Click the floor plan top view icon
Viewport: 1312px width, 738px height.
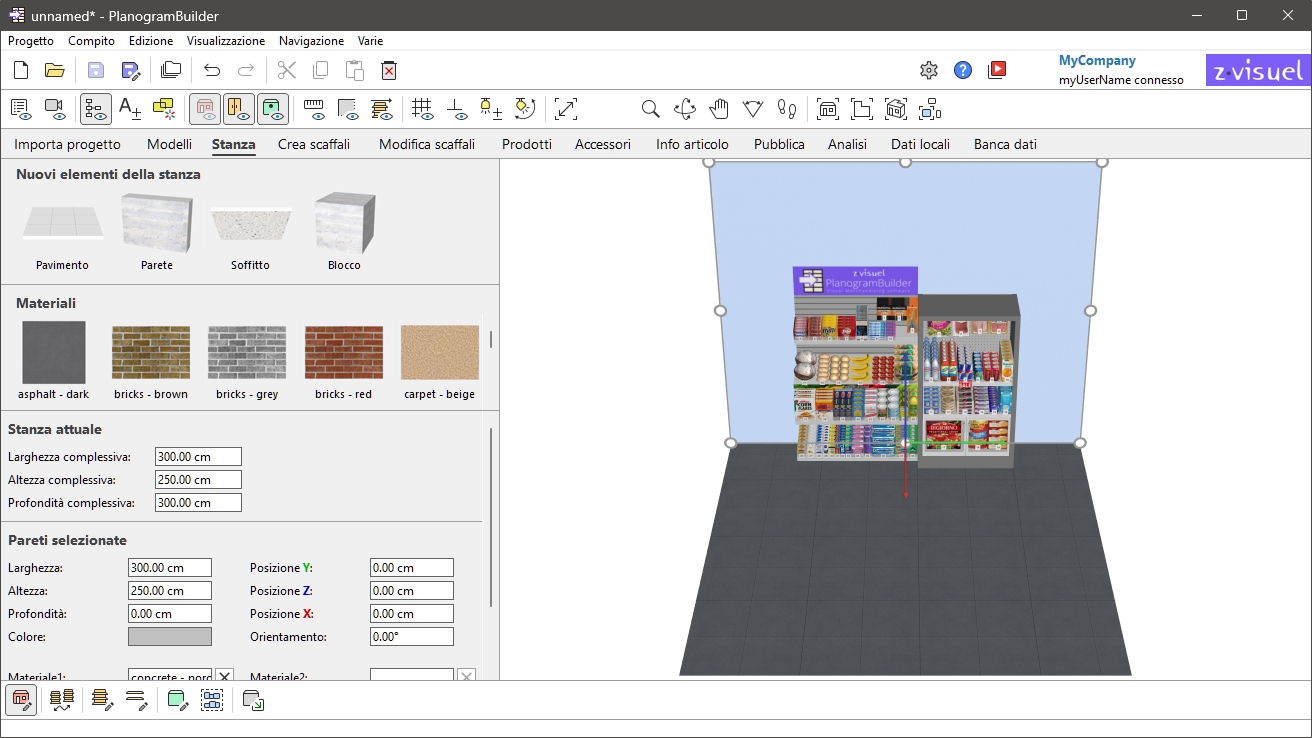[x=862, y=109]
